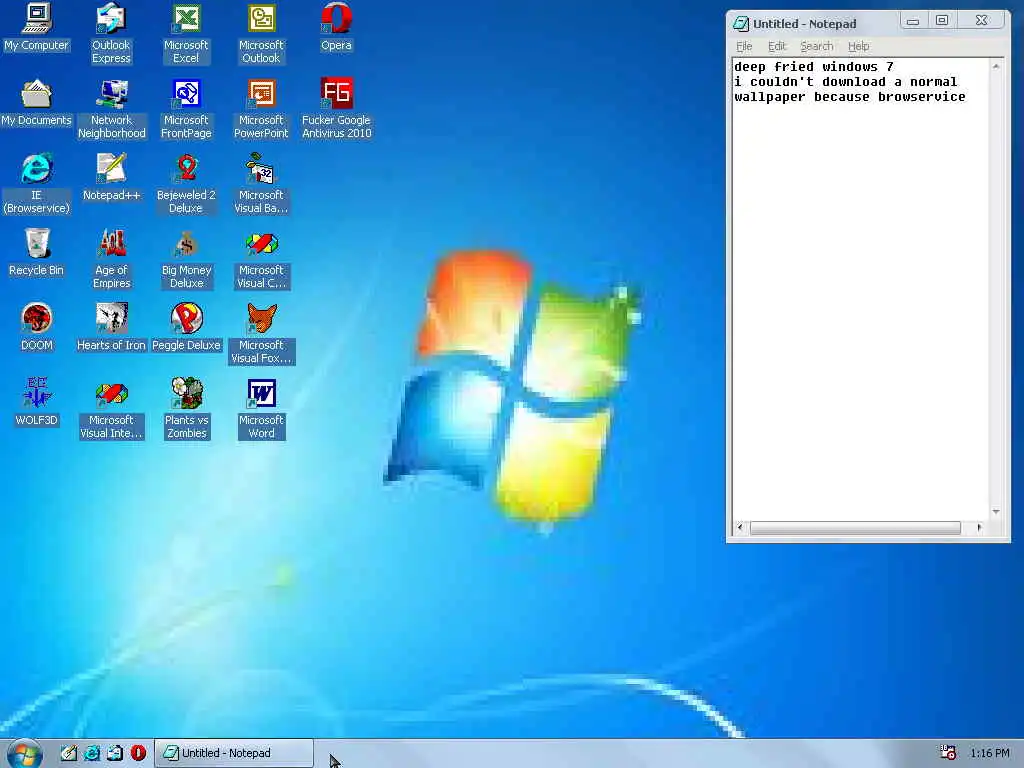Open the Edit menu in Notepad
The width and height of the screenshot is (1024, 768).
click(x=776, y=46)
